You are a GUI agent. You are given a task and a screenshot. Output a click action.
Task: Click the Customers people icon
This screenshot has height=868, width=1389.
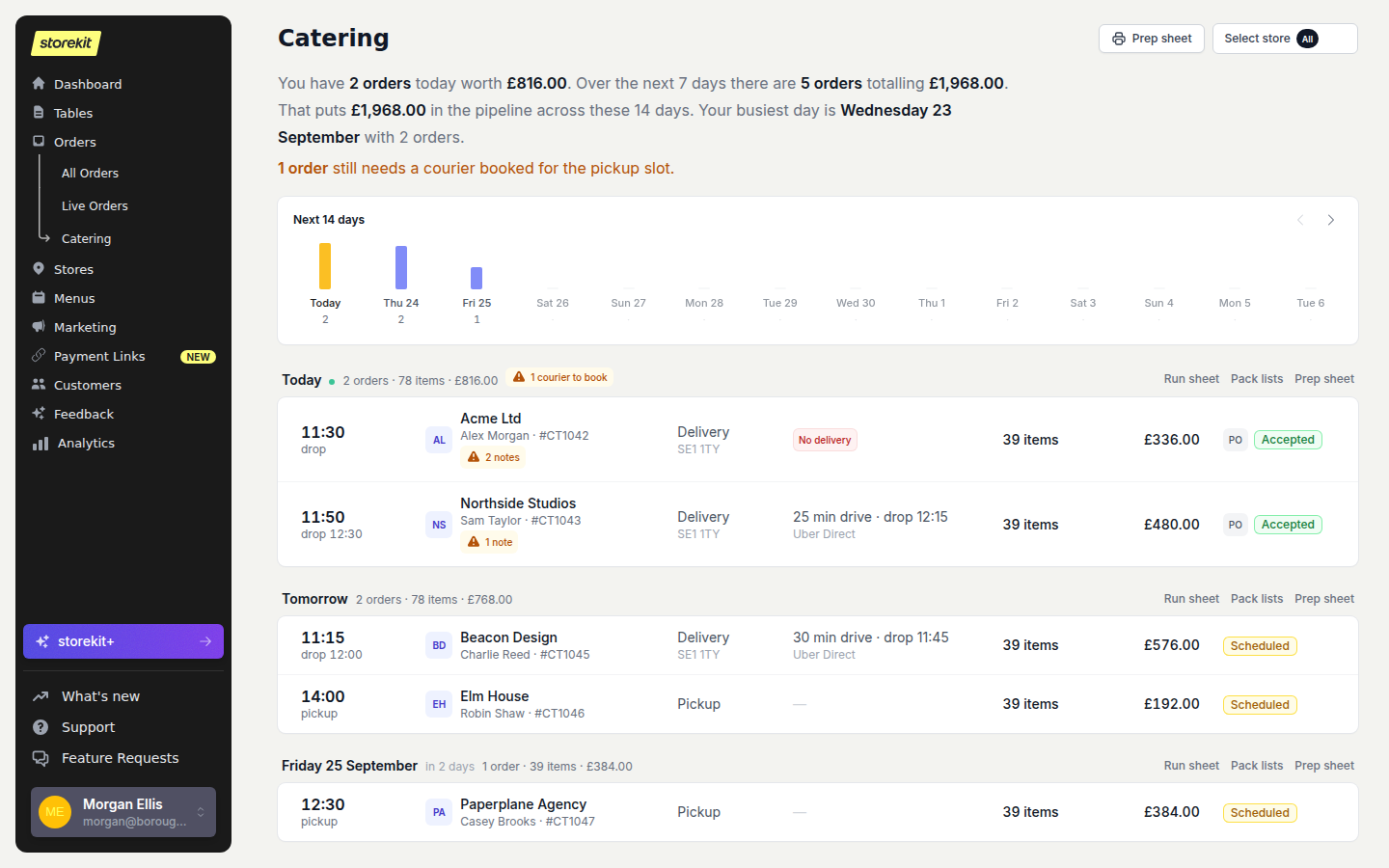(39, 385)
